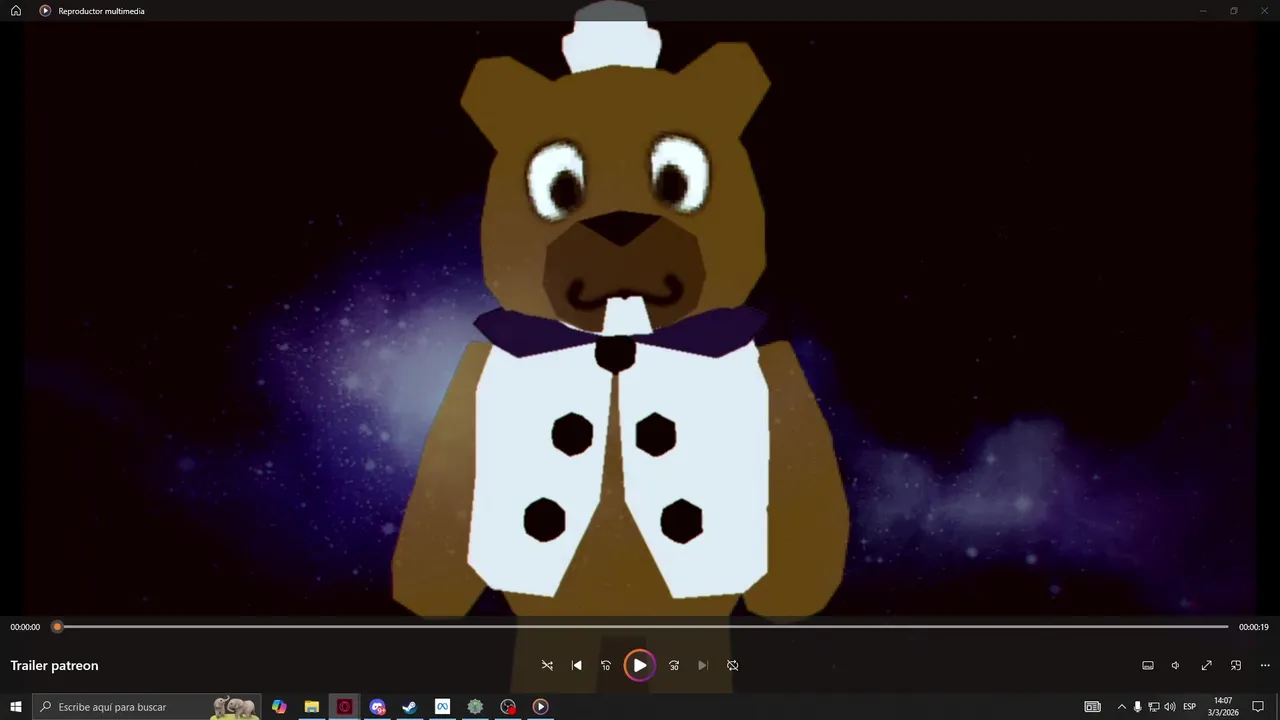
Task: Switch the video to full screen
Action: 1206,665
